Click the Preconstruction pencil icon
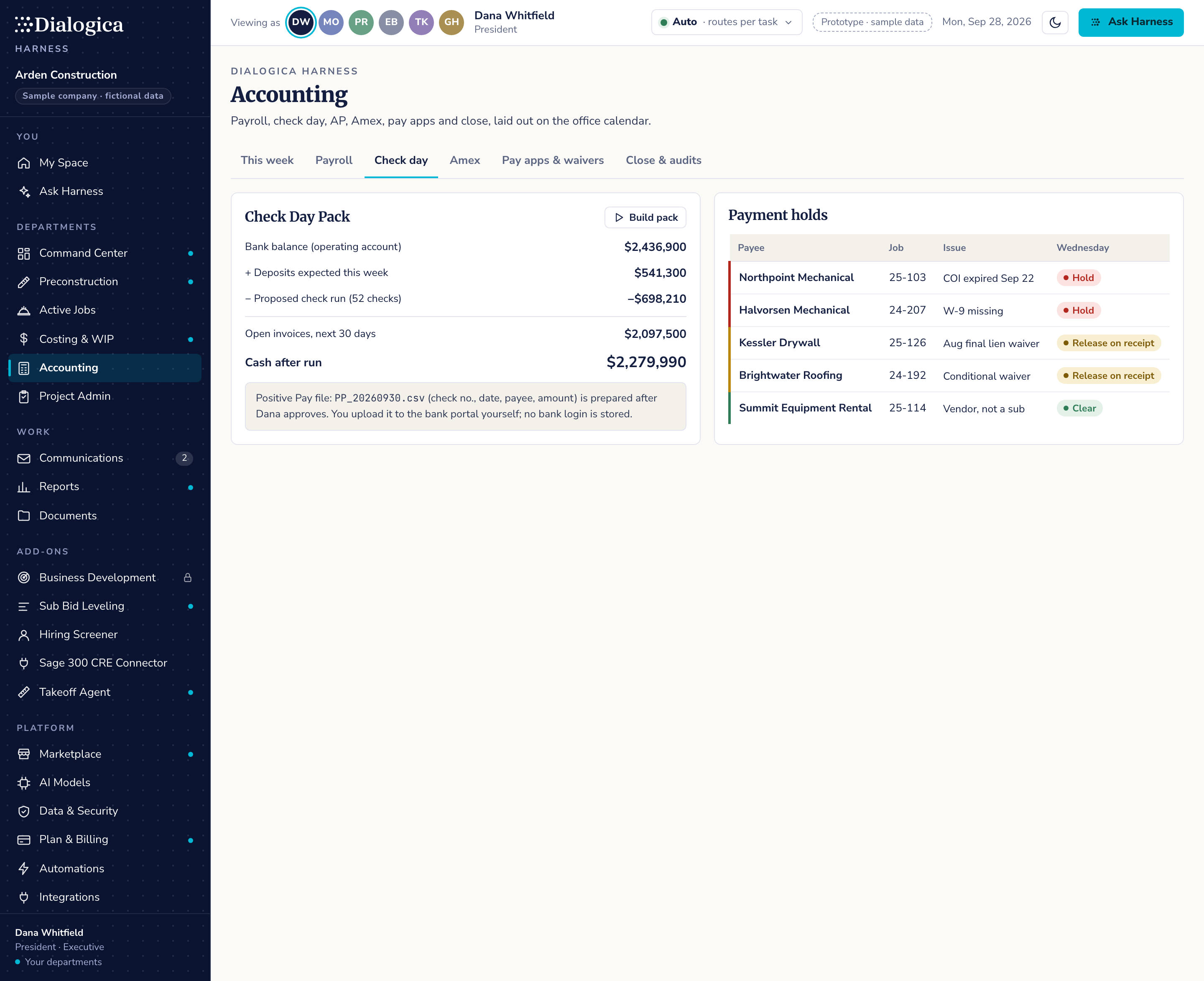The width and height of the screenshot is (1204, 981). [24, 282]
